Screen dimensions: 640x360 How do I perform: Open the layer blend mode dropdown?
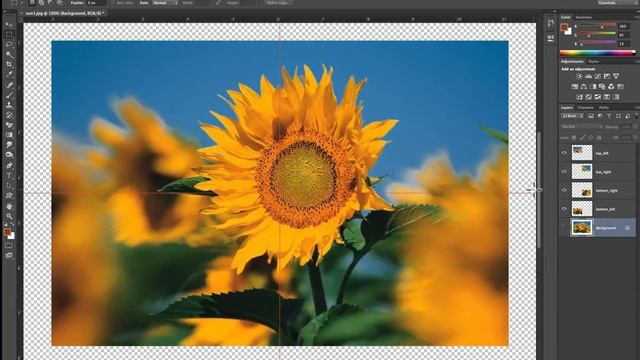click(x=582, y=127)
